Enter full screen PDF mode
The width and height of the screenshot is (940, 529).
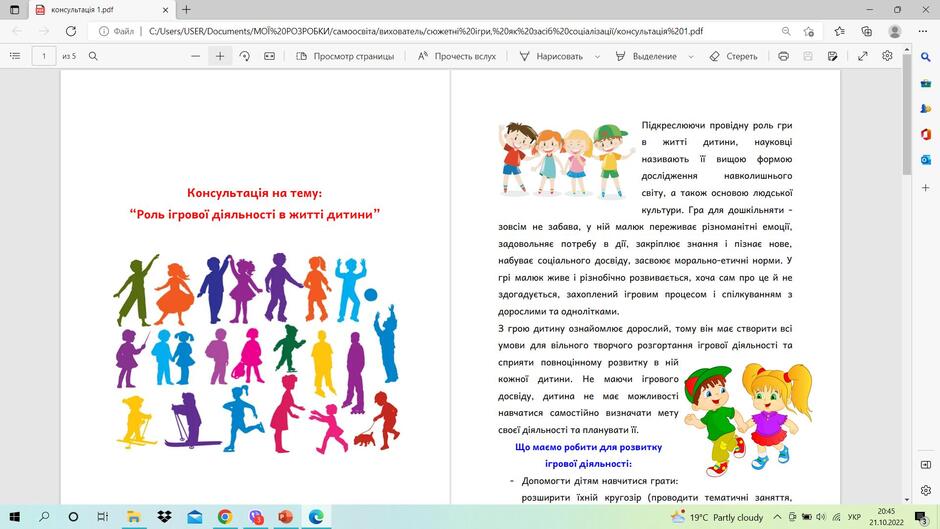[863, 56]
